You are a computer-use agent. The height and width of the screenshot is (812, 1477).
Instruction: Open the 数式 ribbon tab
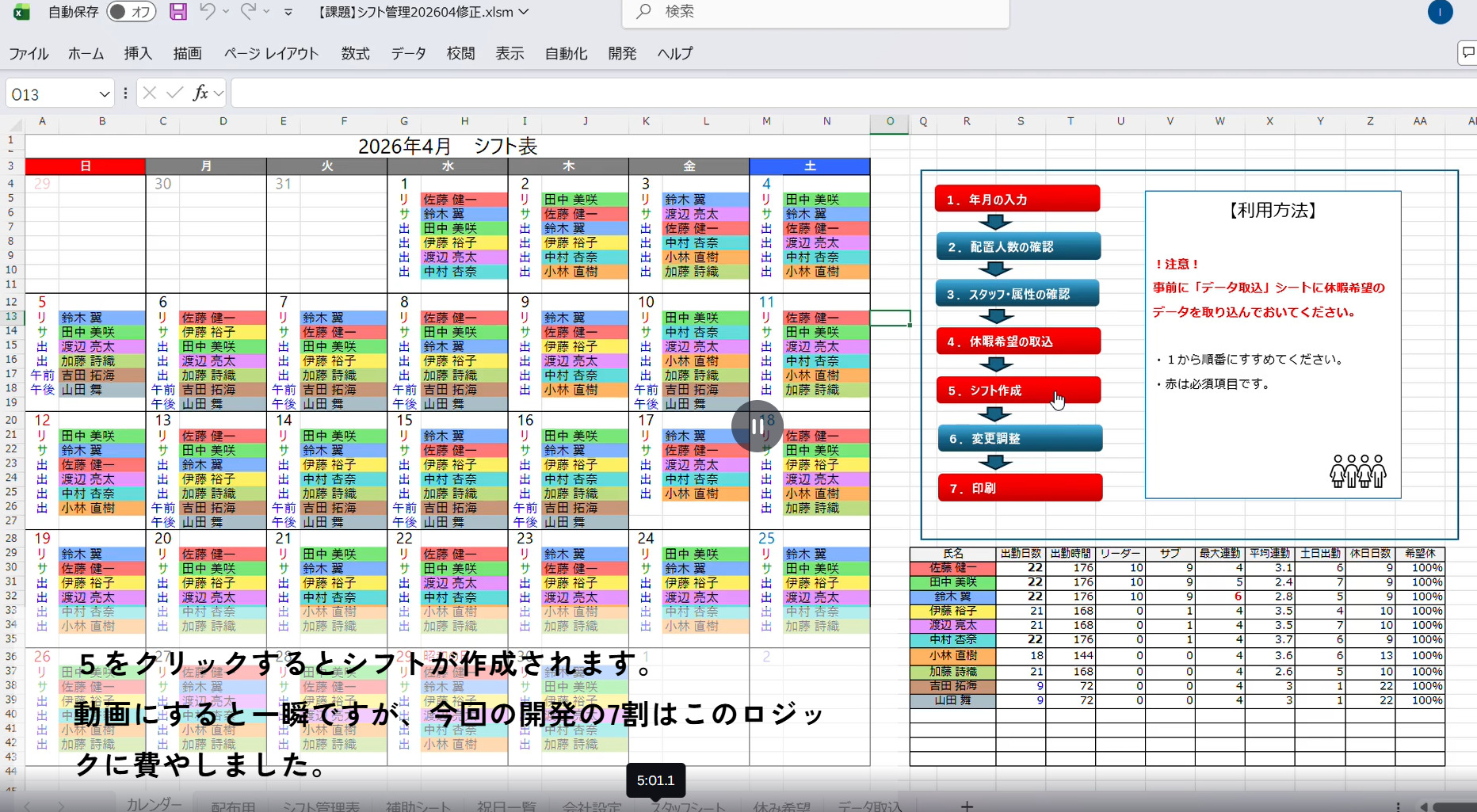(x=355, y=54)
